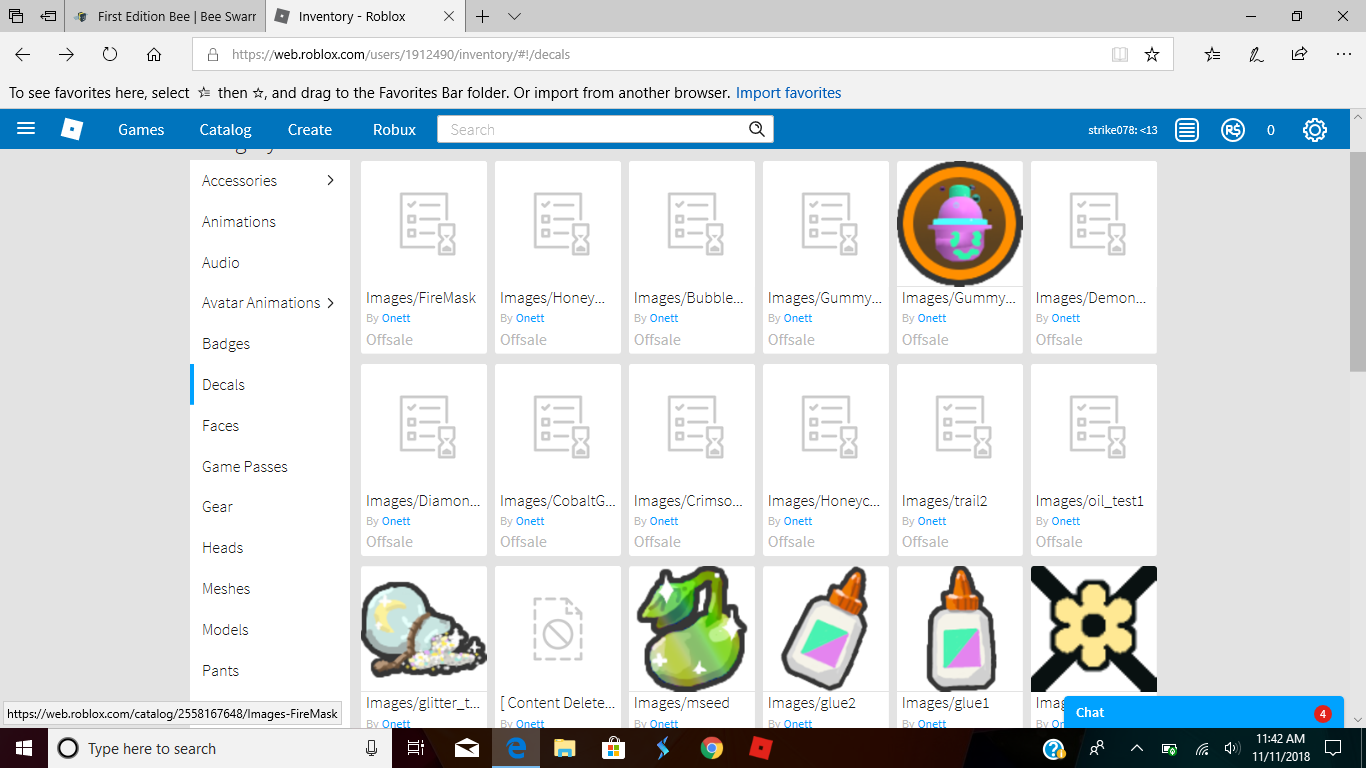
Task: Open Images/oil_test1 decal link
Action: click(x=1090, y=501)
